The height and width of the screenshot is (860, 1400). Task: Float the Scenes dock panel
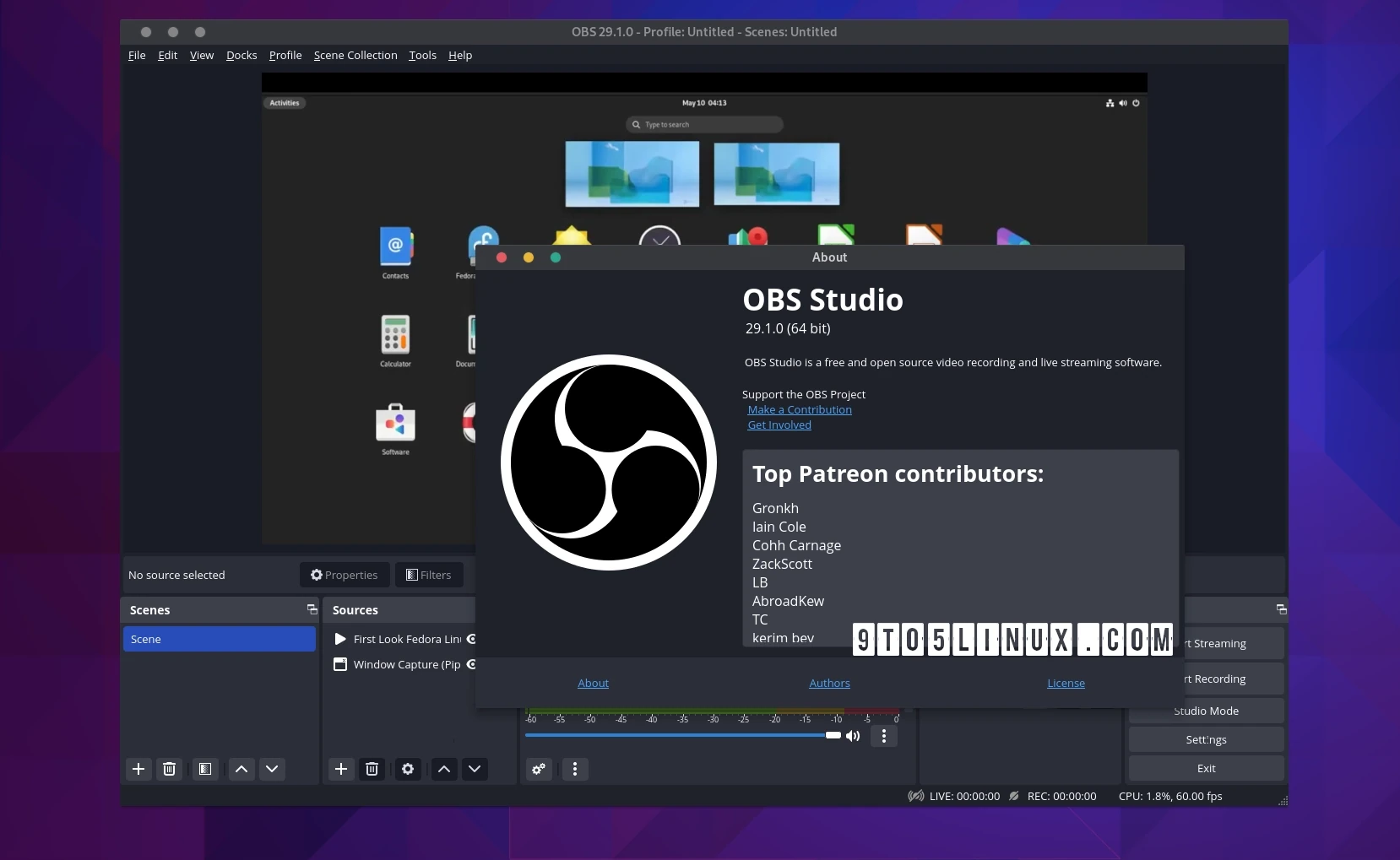pyautogui.click(x=312, y=609)
